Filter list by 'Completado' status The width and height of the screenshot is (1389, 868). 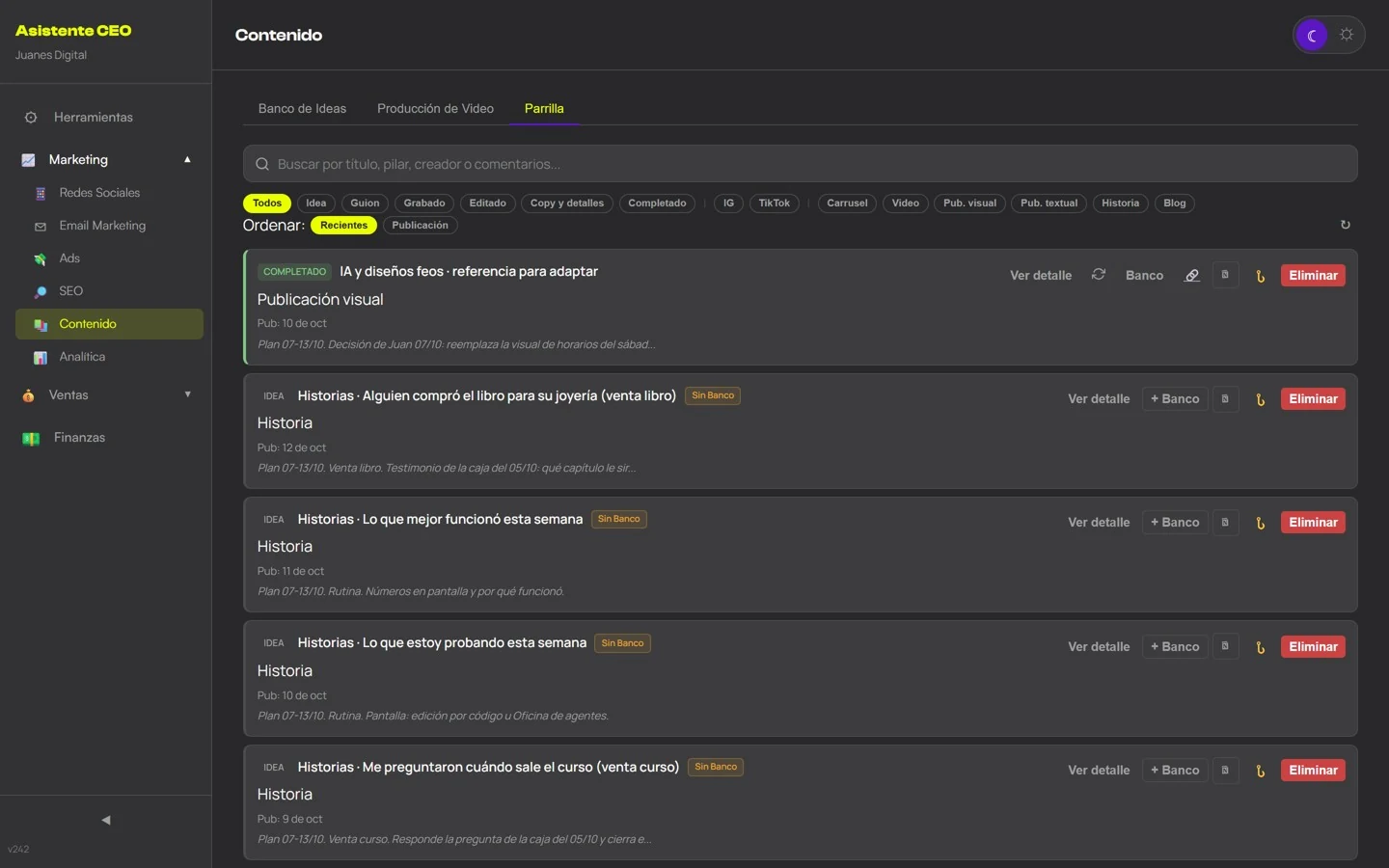click(657, 203)
